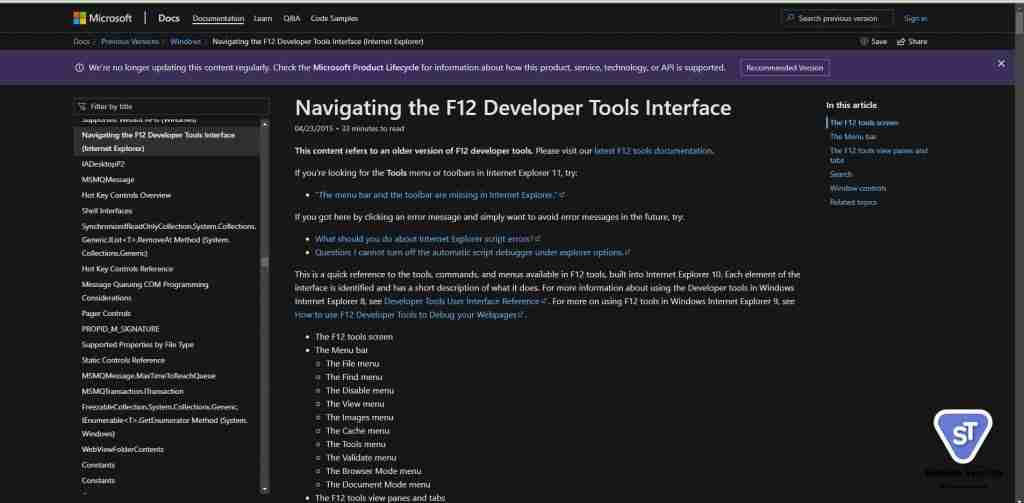Click the Search previous version field

click(837, 18)
